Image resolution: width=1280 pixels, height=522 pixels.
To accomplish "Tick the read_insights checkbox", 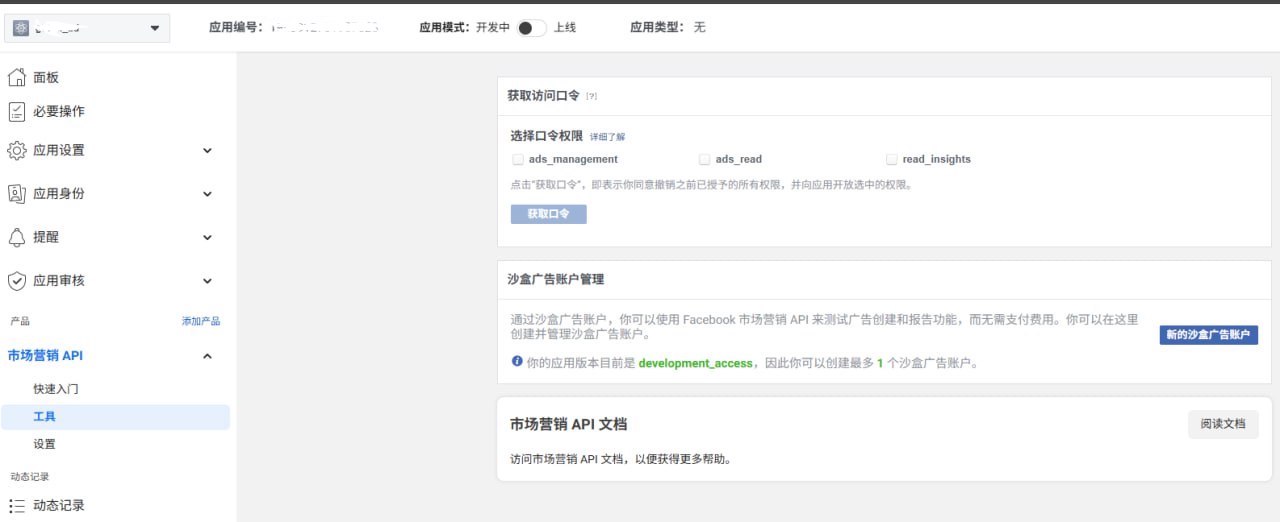I will coord(892,159).
